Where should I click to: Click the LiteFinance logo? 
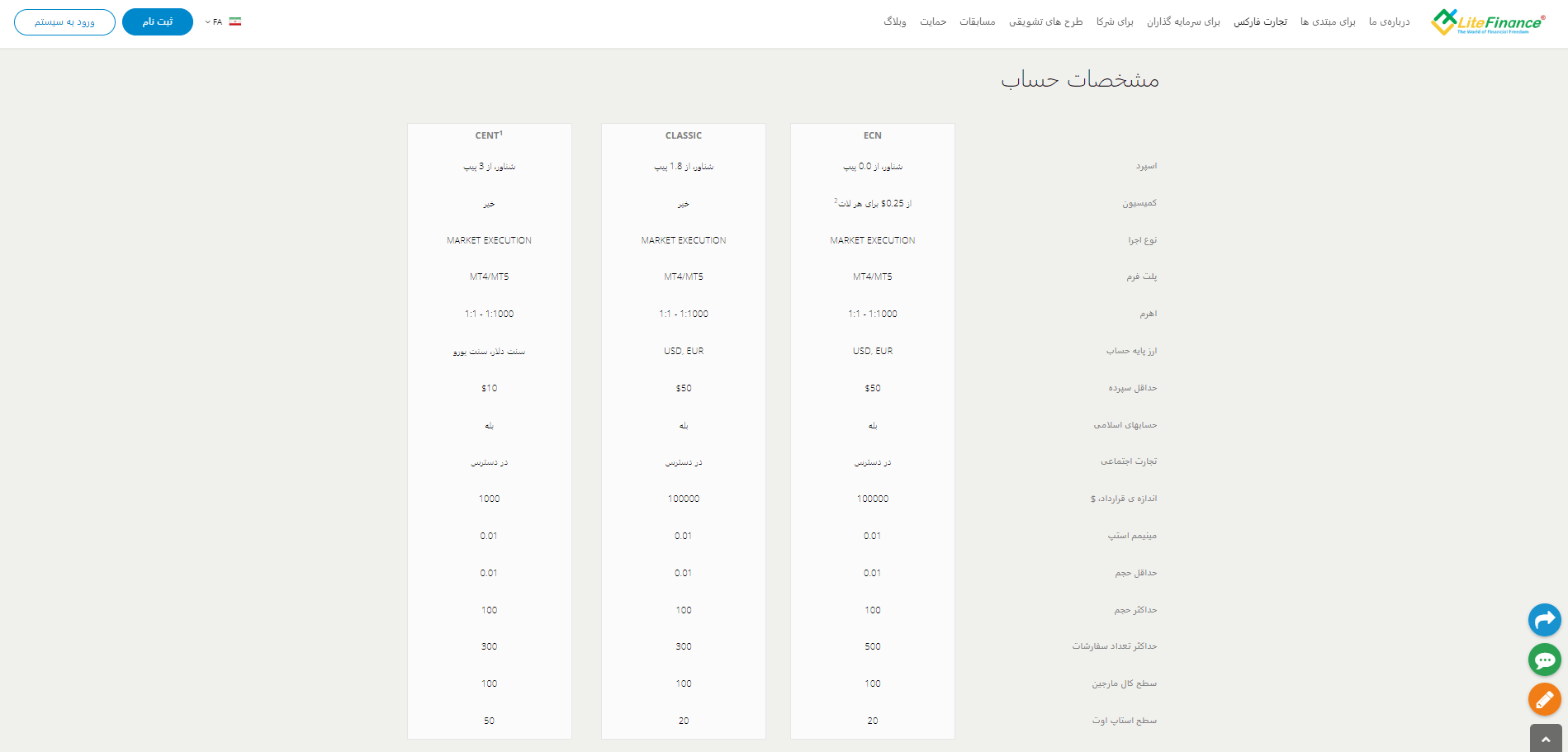(1488, 22)
